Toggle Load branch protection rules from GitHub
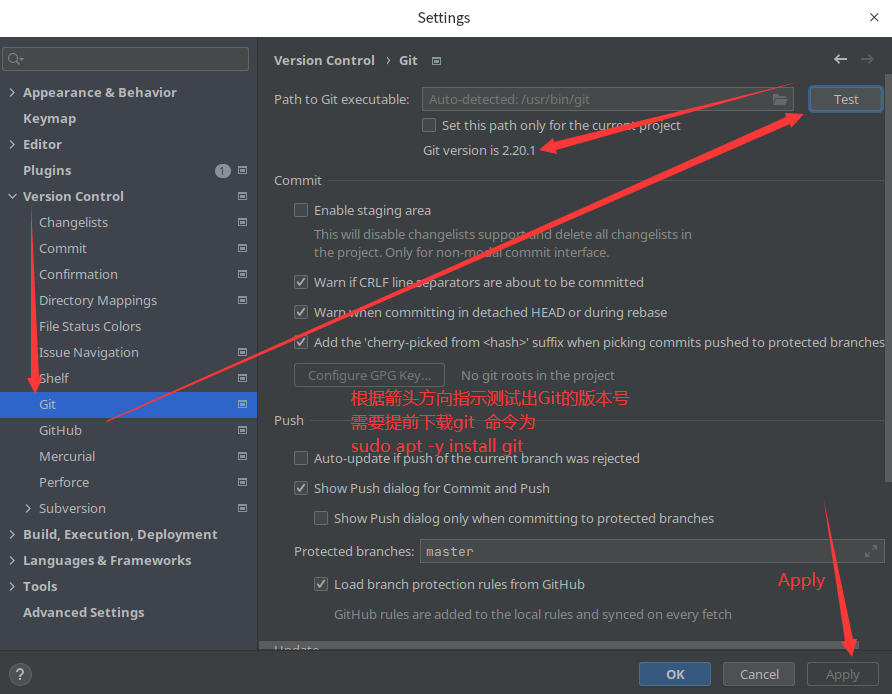The width and height of the screenshot is (892, 694). (x=321, y=584)
